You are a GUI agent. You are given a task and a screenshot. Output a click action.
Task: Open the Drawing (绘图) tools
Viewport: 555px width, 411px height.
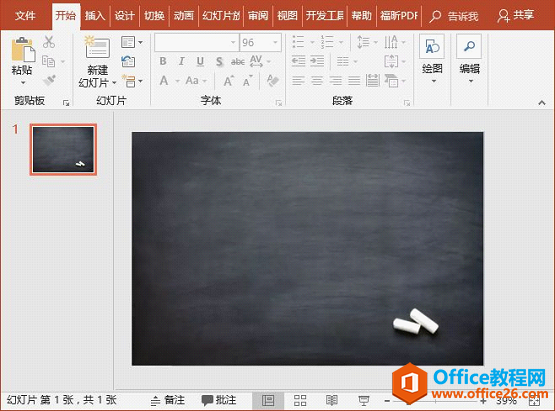pos(432,58)
